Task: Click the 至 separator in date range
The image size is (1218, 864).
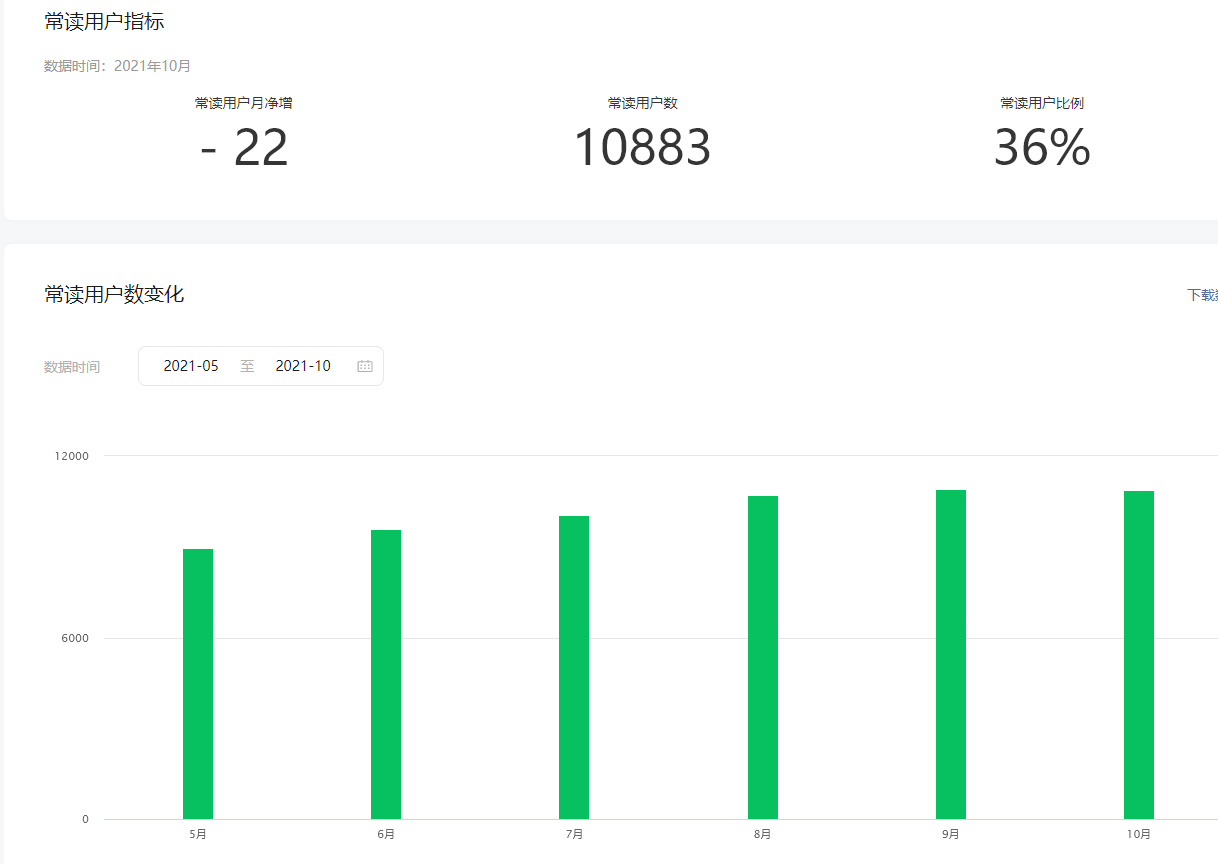Action: (247, 366)
